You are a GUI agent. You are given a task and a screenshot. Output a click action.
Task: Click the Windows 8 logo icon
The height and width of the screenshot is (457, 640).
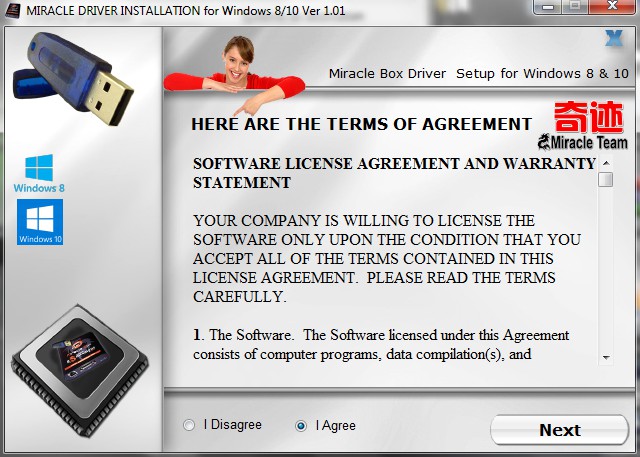(39, 173)
